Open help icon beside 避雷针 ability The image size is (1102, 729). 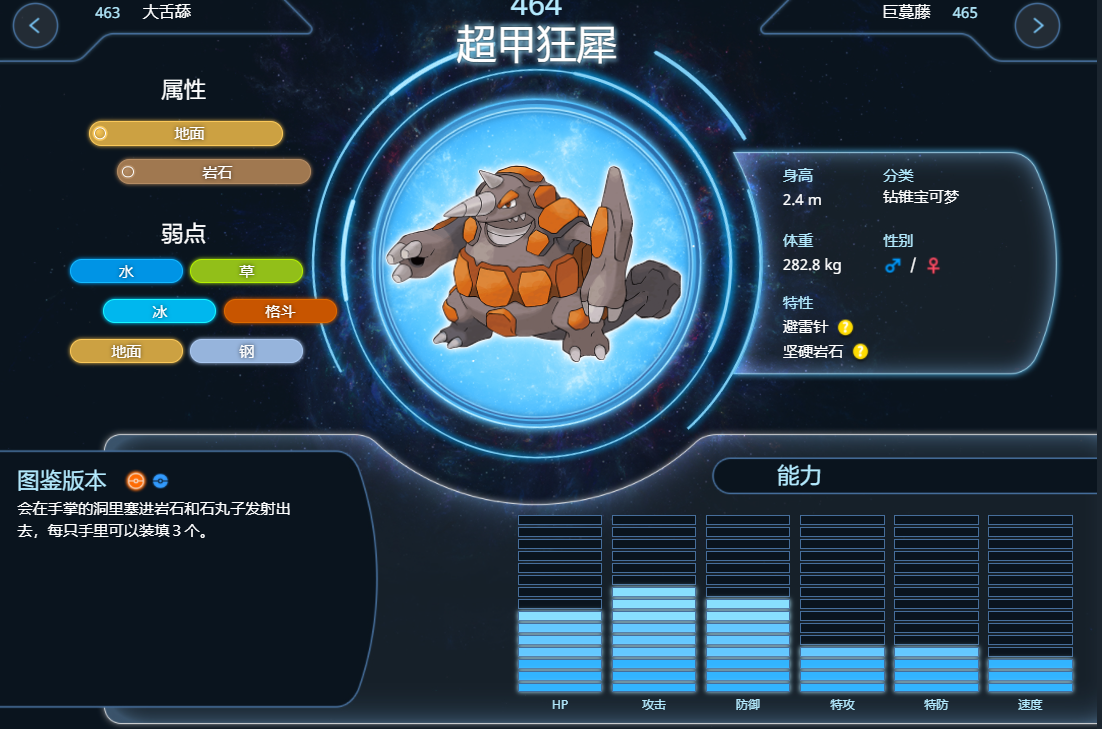coord(845,328)
